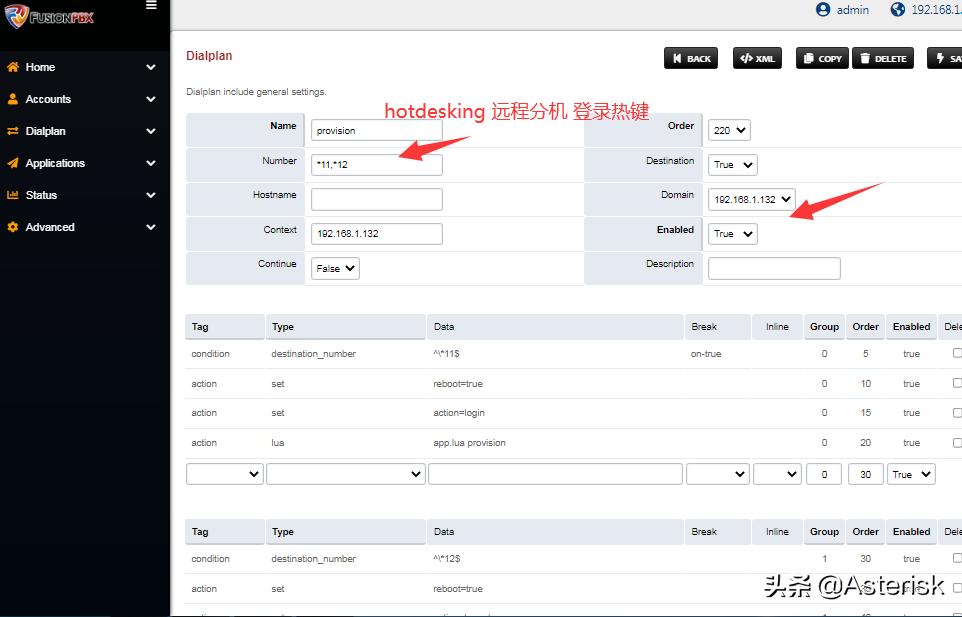
Task: Click the Dialplan paper-plane sidebar icon
Action: point(14,130)
